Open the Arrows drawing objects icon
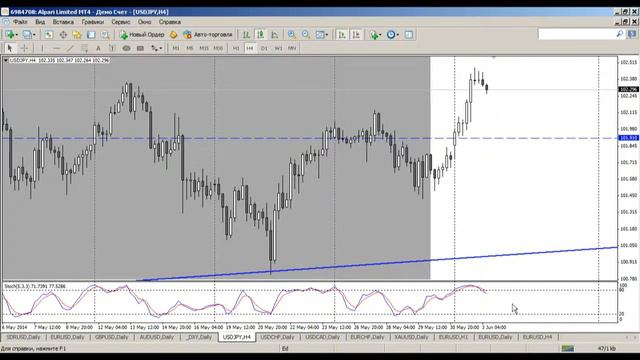 tap(154, 48)
